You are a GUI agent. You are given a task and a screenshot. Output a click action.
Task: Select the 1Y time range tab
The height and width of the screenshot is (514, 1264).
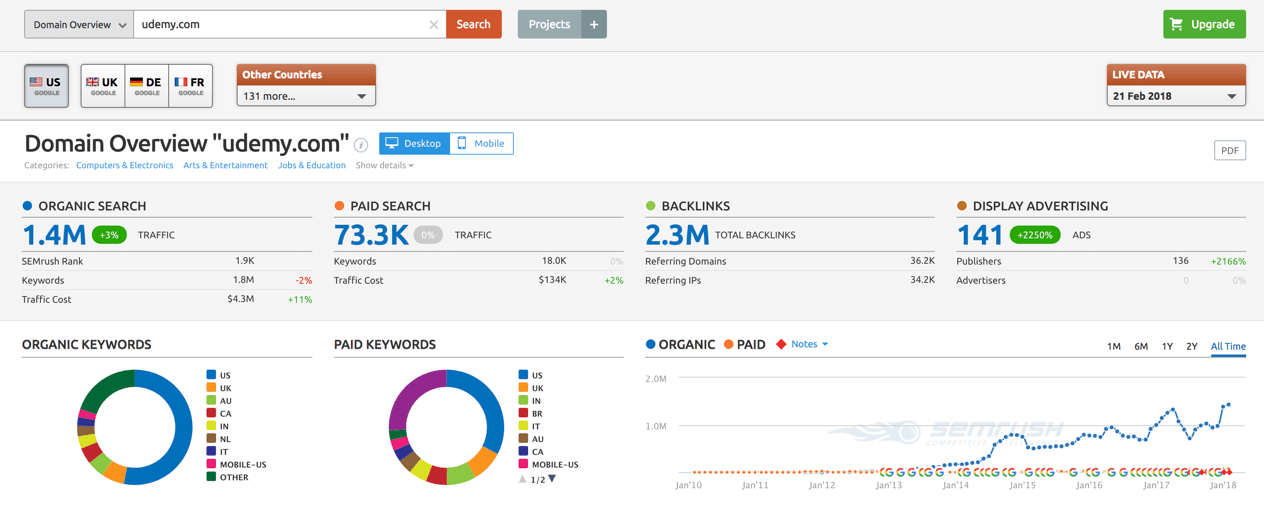tap(1167, 346)
